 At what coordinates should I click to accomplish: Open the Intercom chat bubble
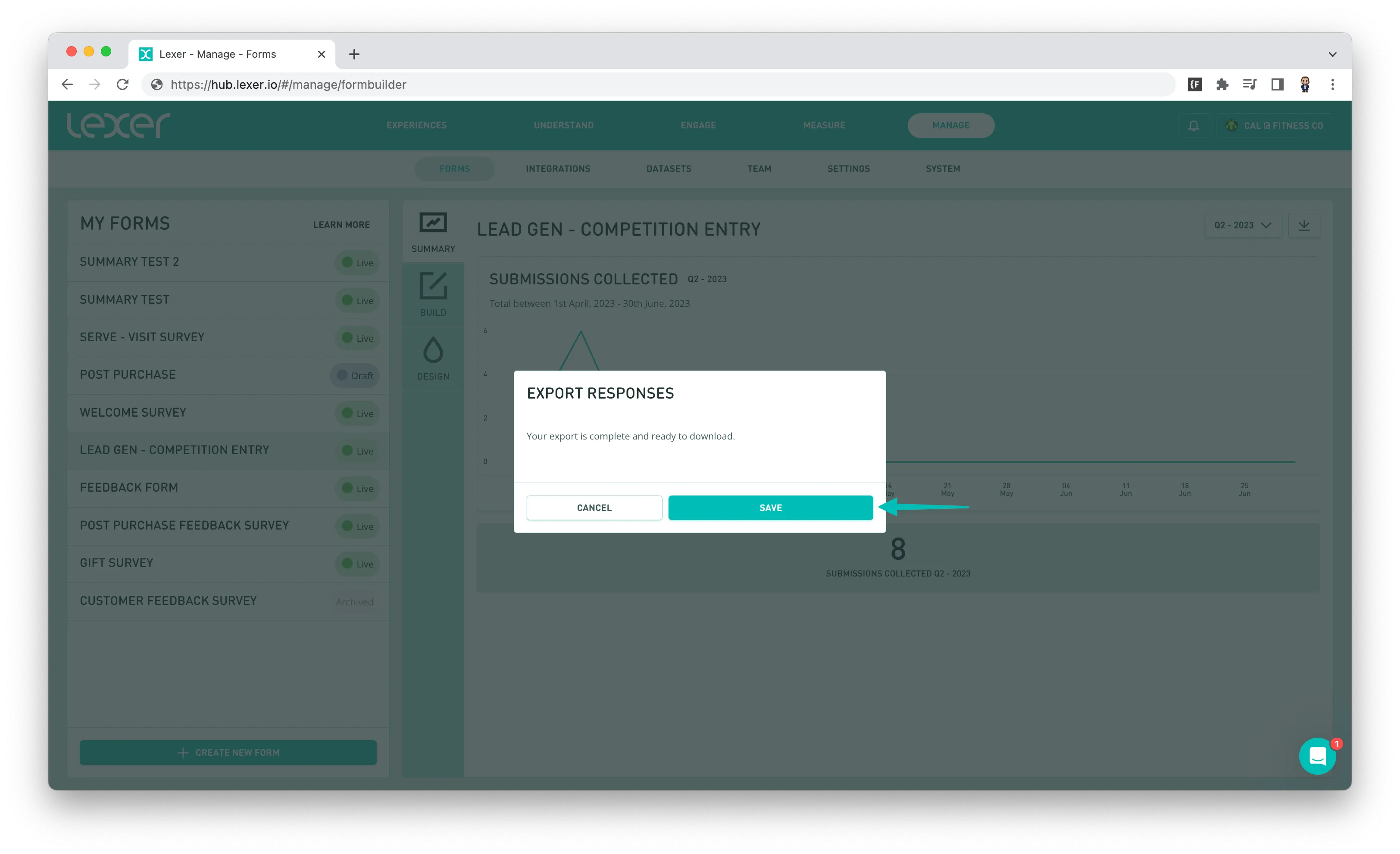click(x=1317, y=756)
